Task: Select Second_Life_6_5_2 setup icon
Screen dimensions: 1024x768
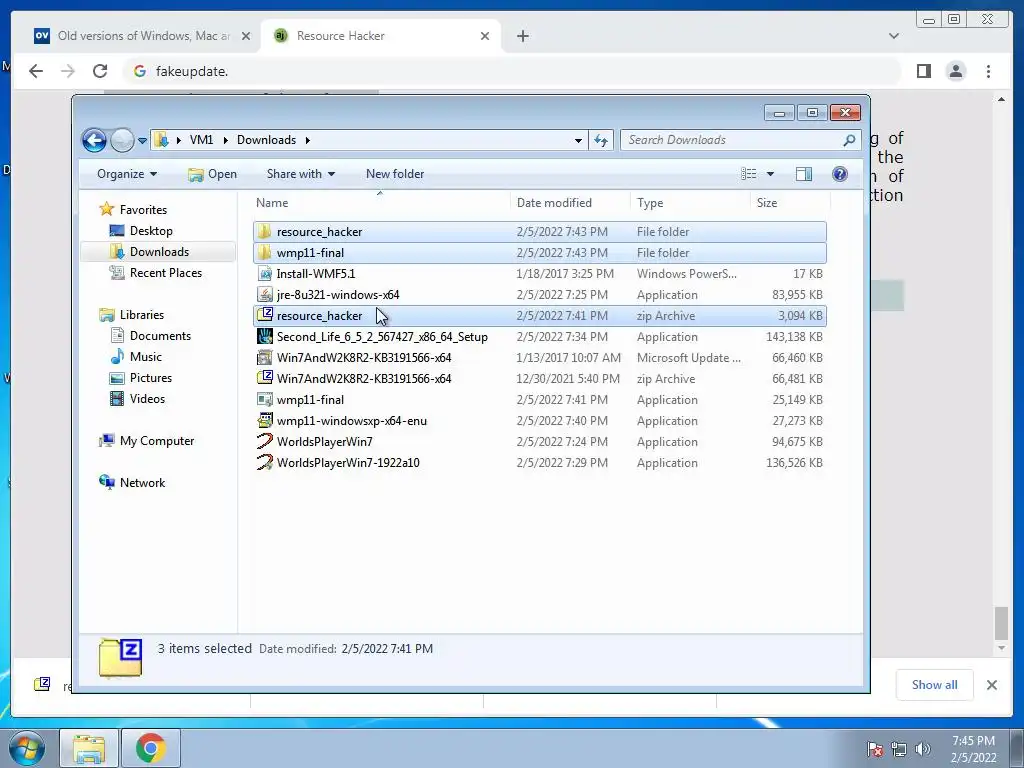Action: click(264, 336)
